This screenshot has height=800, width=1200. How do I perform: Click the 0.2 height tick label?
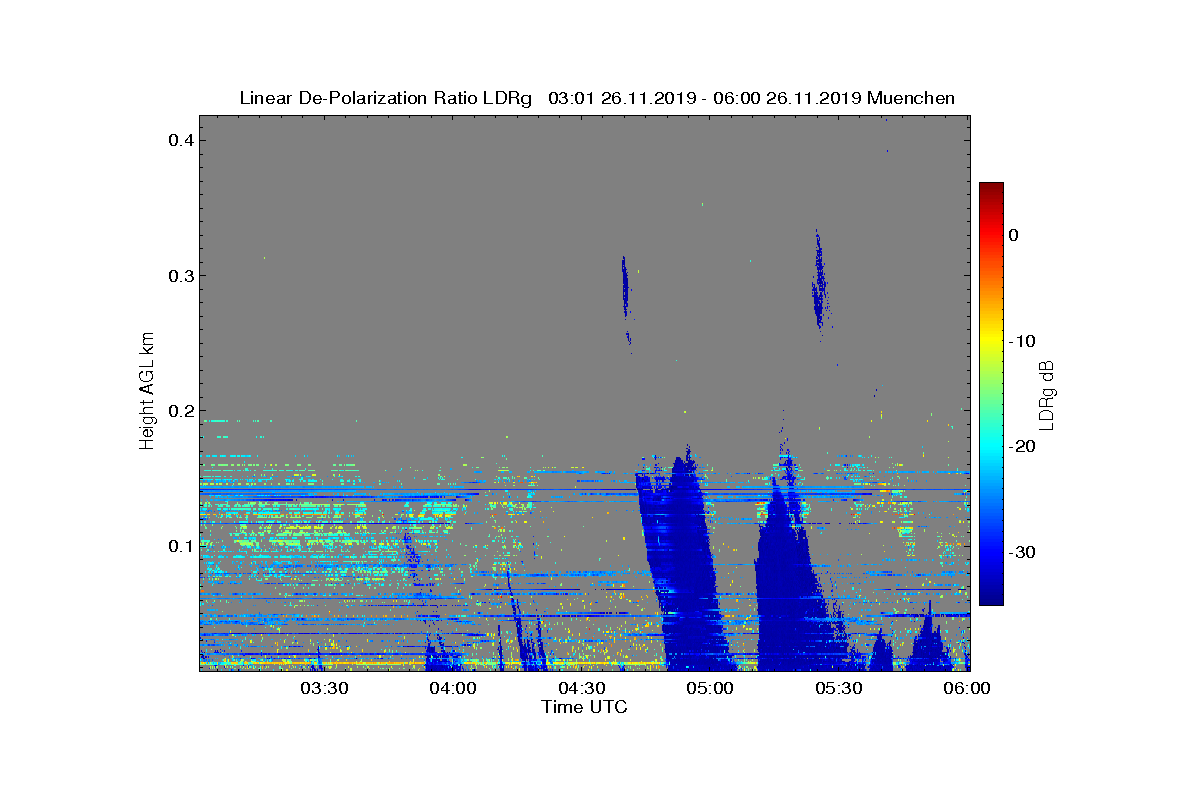179,410
